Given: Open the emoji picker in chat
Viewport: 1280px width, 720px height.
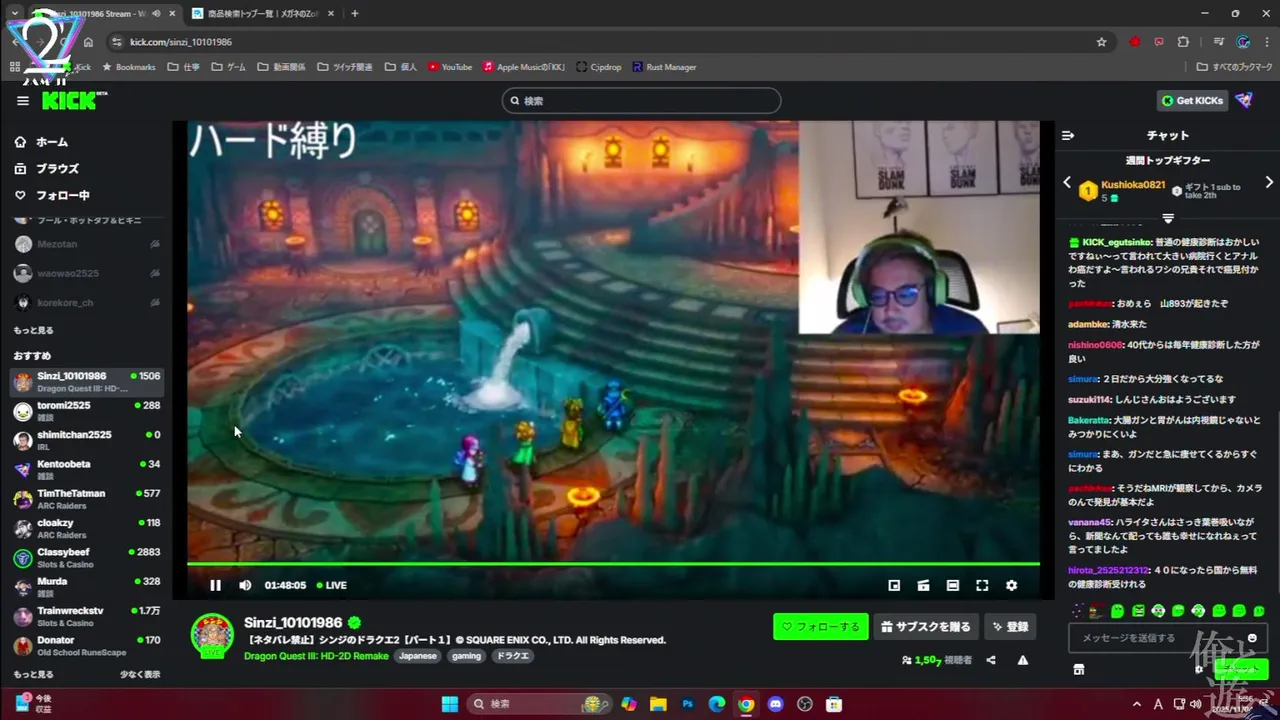Looking at the screenshot, I should [1252, 638].
